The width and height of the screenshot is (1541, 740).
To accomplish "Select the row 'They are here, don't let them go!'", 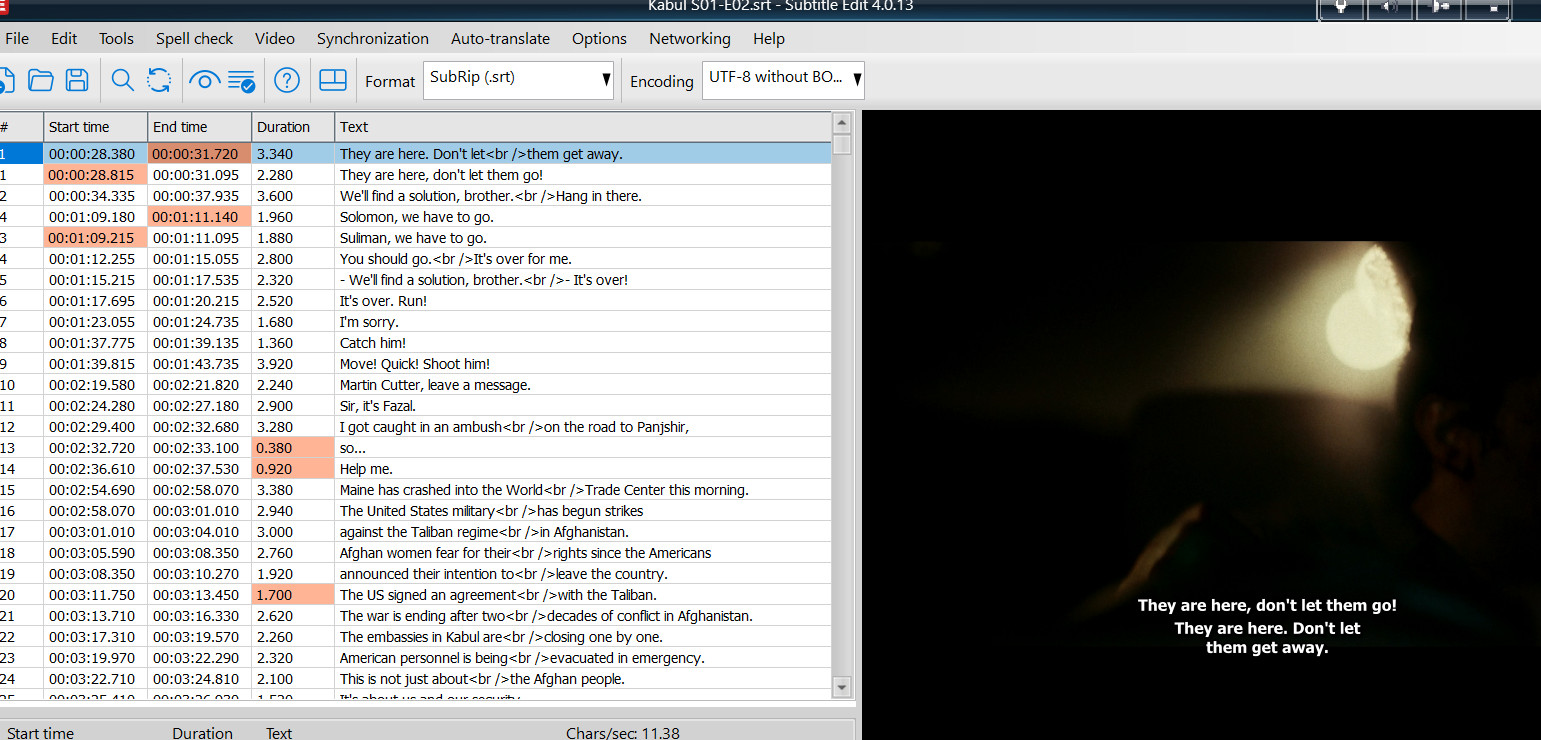I will point(416,175).
